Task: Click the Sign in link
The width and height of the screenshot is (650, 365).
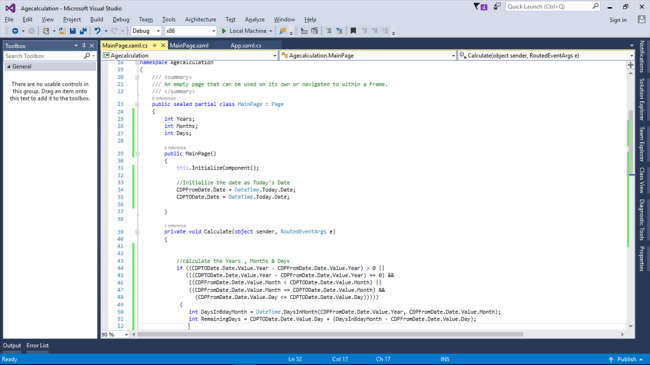Action: click(x=618, y=20)
